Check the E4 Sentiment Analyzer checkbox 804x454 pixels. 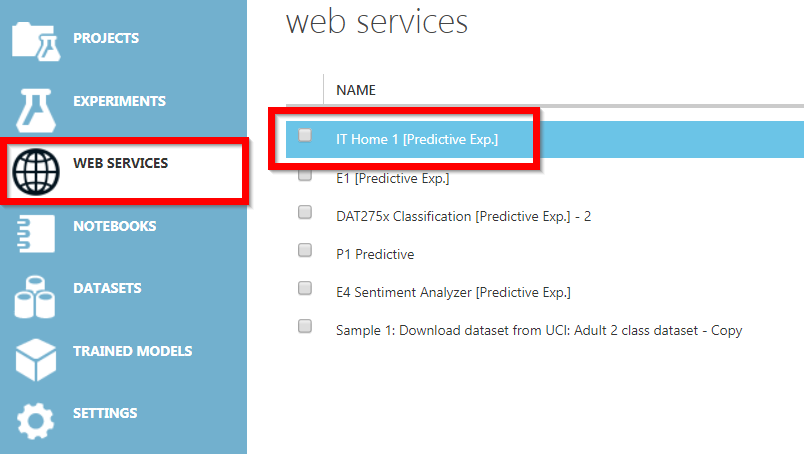(x=305, y=288)
